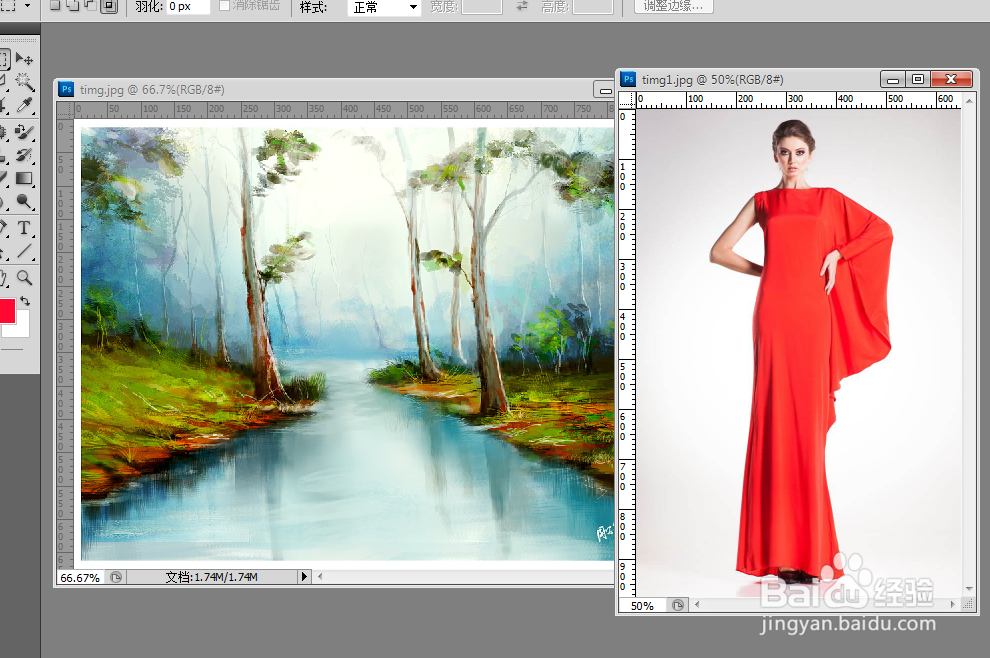
Task: Open document info menu arrow in timg.jpg
Action: (304, 577)
